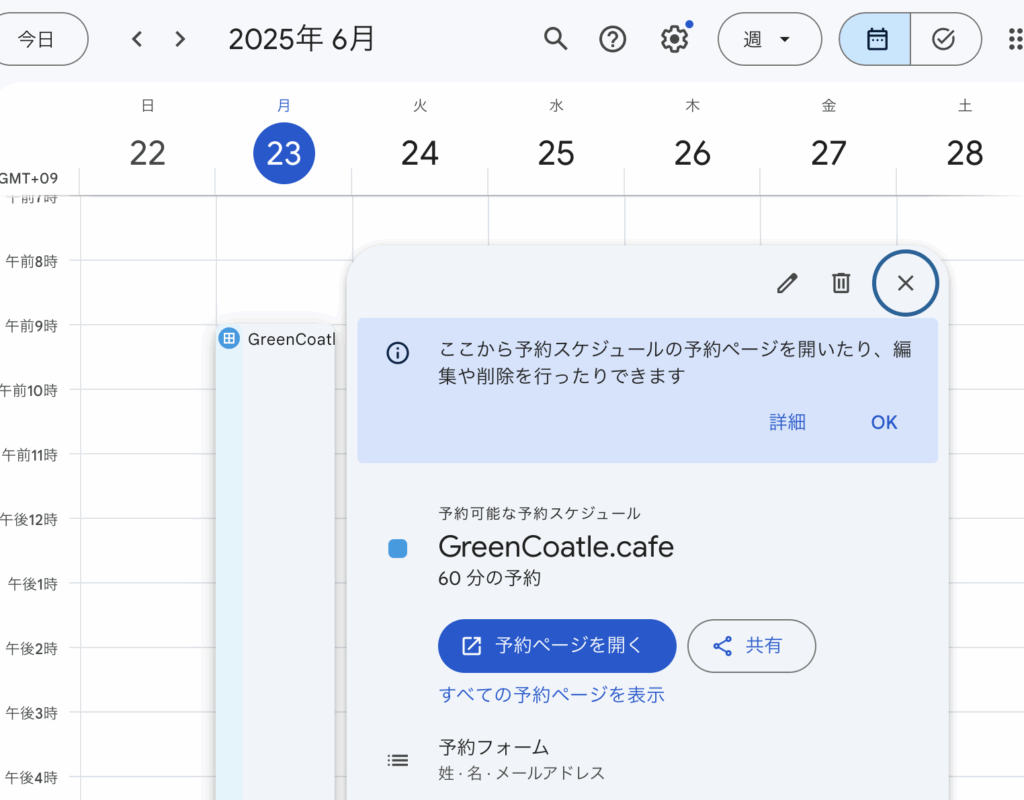Click the 午後1時 time label
The image size is (1024, 800).
[x=33, y=584]
